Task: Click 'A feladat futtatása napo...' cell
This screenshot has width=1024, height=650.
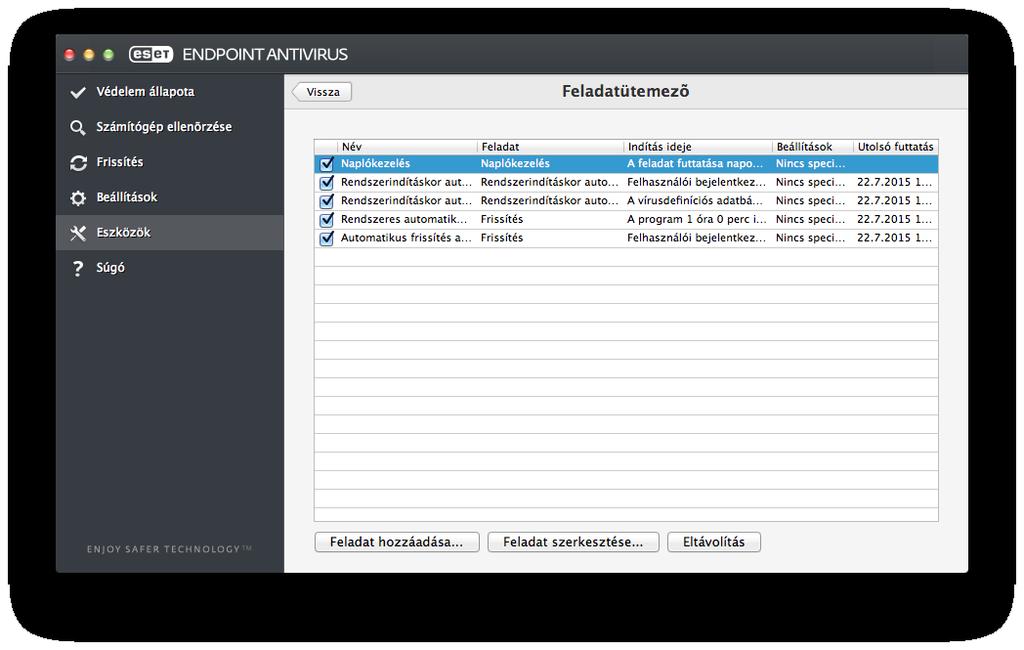Action: pyautogui.click(x=694, y=164)
